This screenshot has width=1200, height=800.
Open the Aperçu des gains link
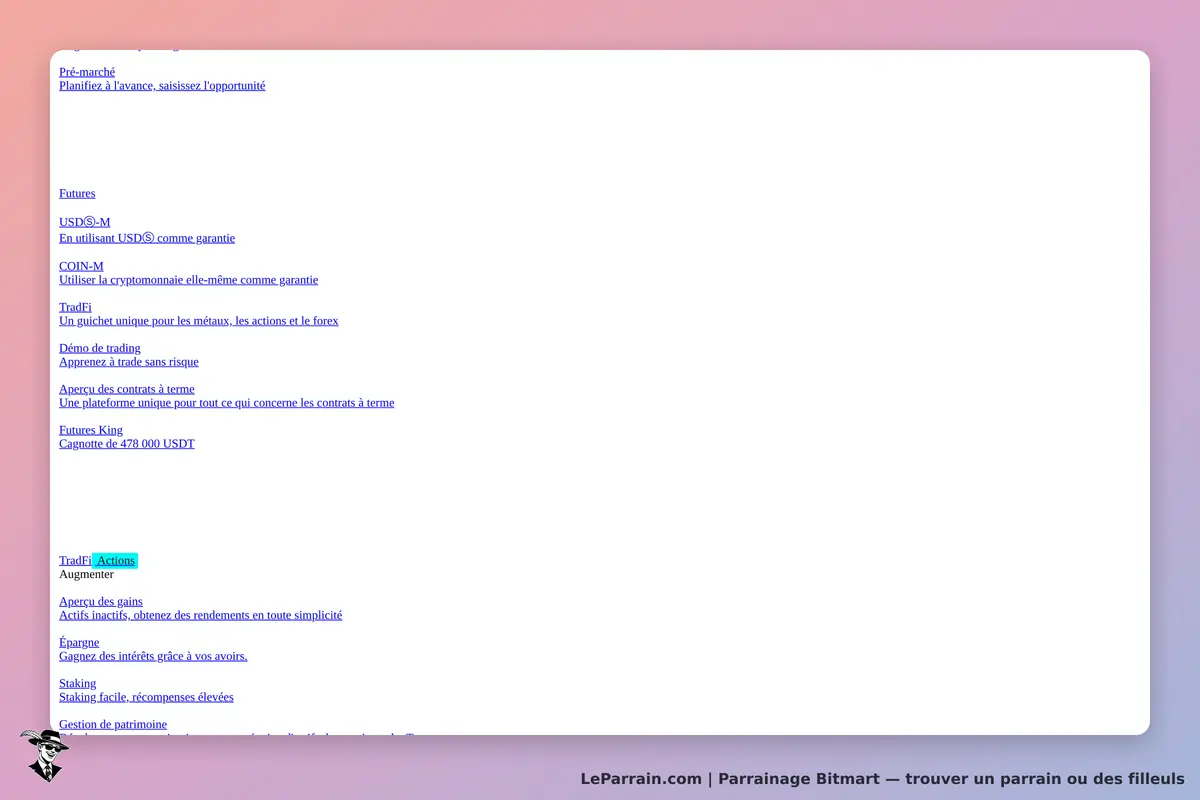coord(101,602)
